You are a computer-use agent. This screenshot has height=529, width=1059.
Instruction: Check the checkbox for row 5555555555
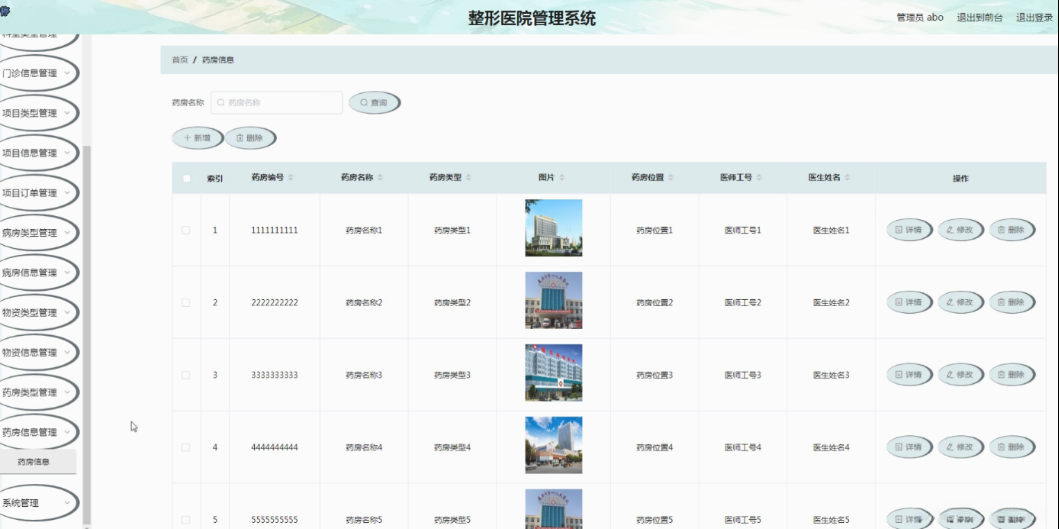pyautogui.click(x=186, y=520)
